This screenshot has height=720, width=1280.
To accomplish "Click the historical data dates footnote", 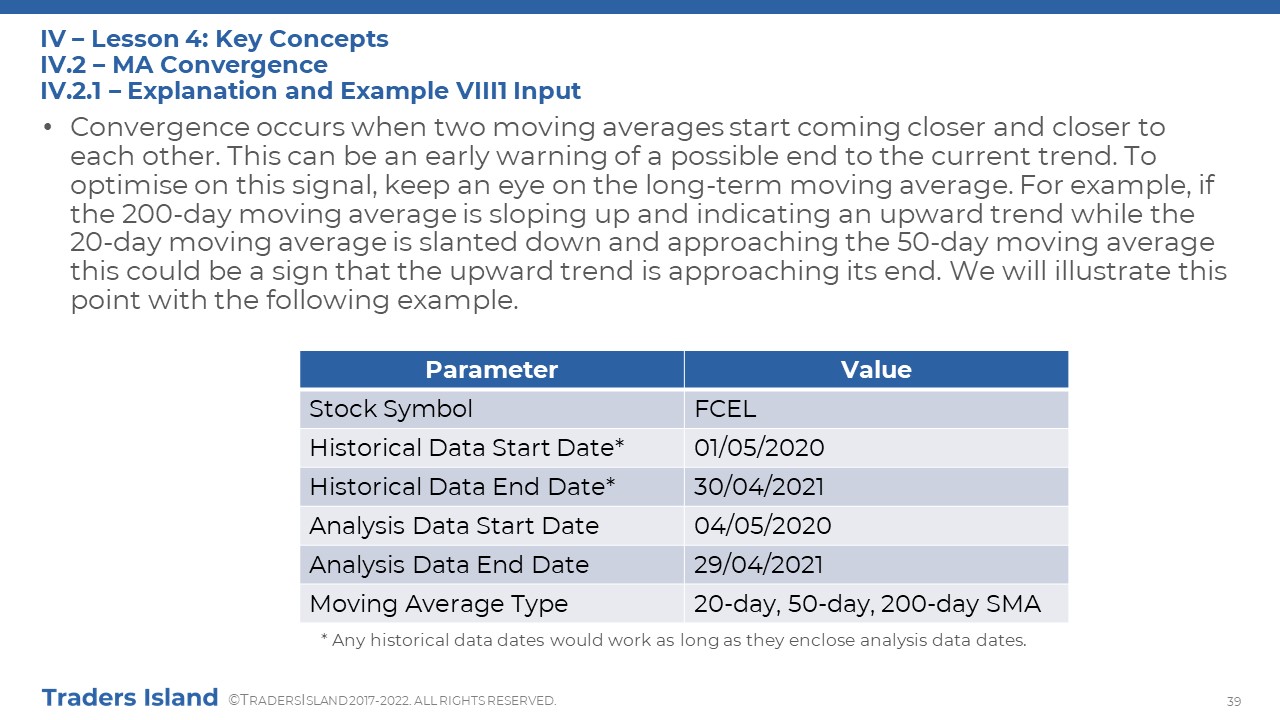I will 673,641.
